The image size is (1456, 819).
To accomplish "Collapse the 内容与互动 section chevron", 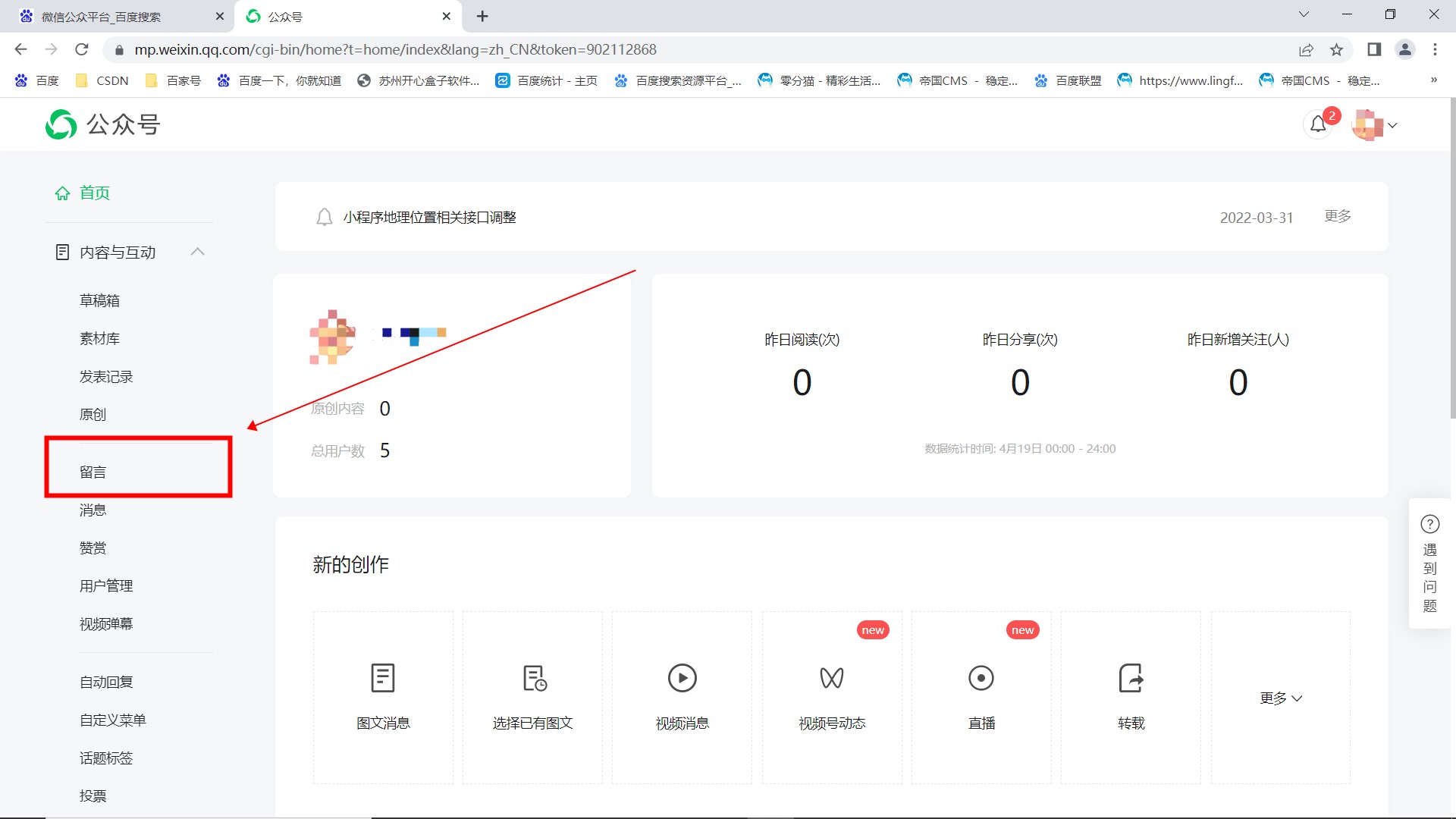I will coord(198,252).
